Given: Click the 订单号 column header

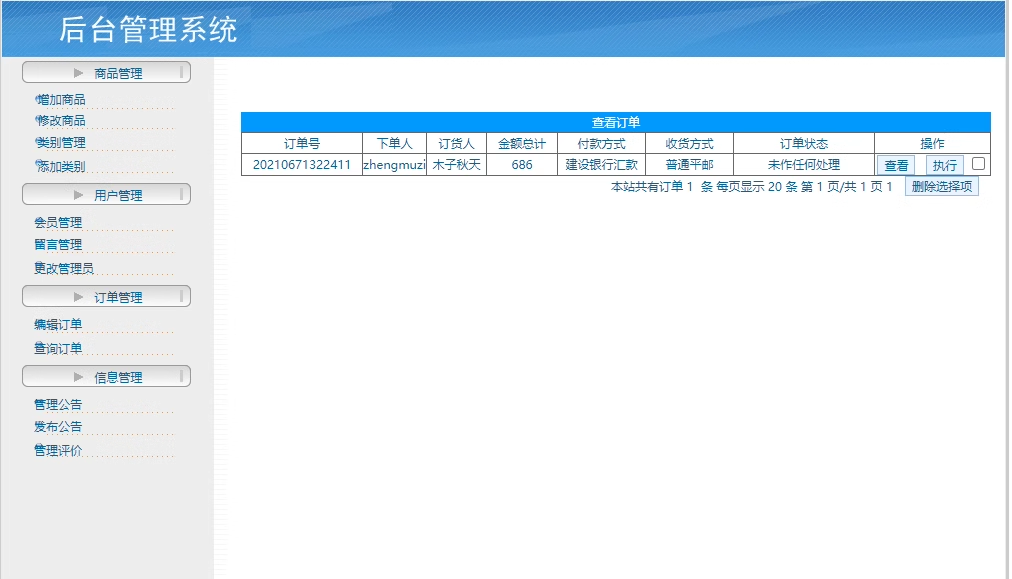Looking at the screenshot, I should [x=301, y=143].
